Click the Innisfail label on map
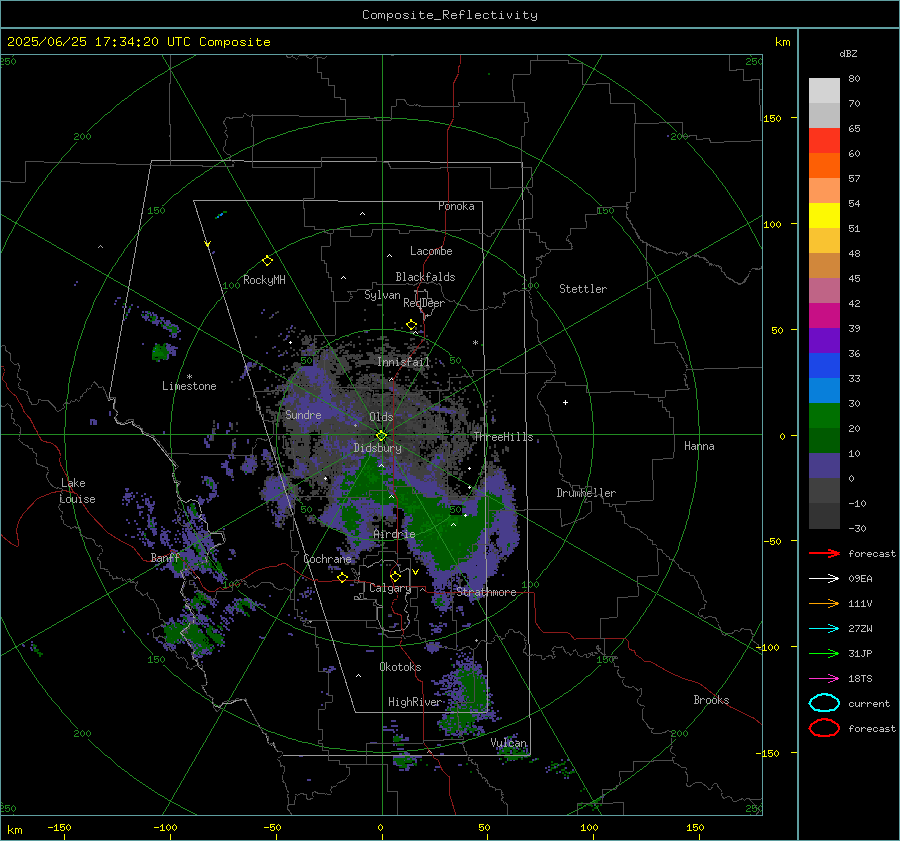 pos(403,362)
